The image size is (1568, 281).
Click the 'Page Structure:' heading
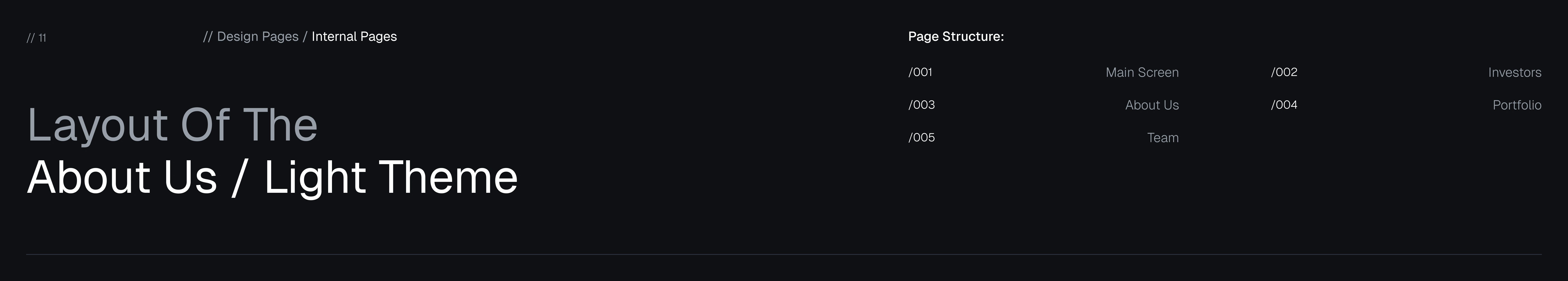click(x=956, y=37)
